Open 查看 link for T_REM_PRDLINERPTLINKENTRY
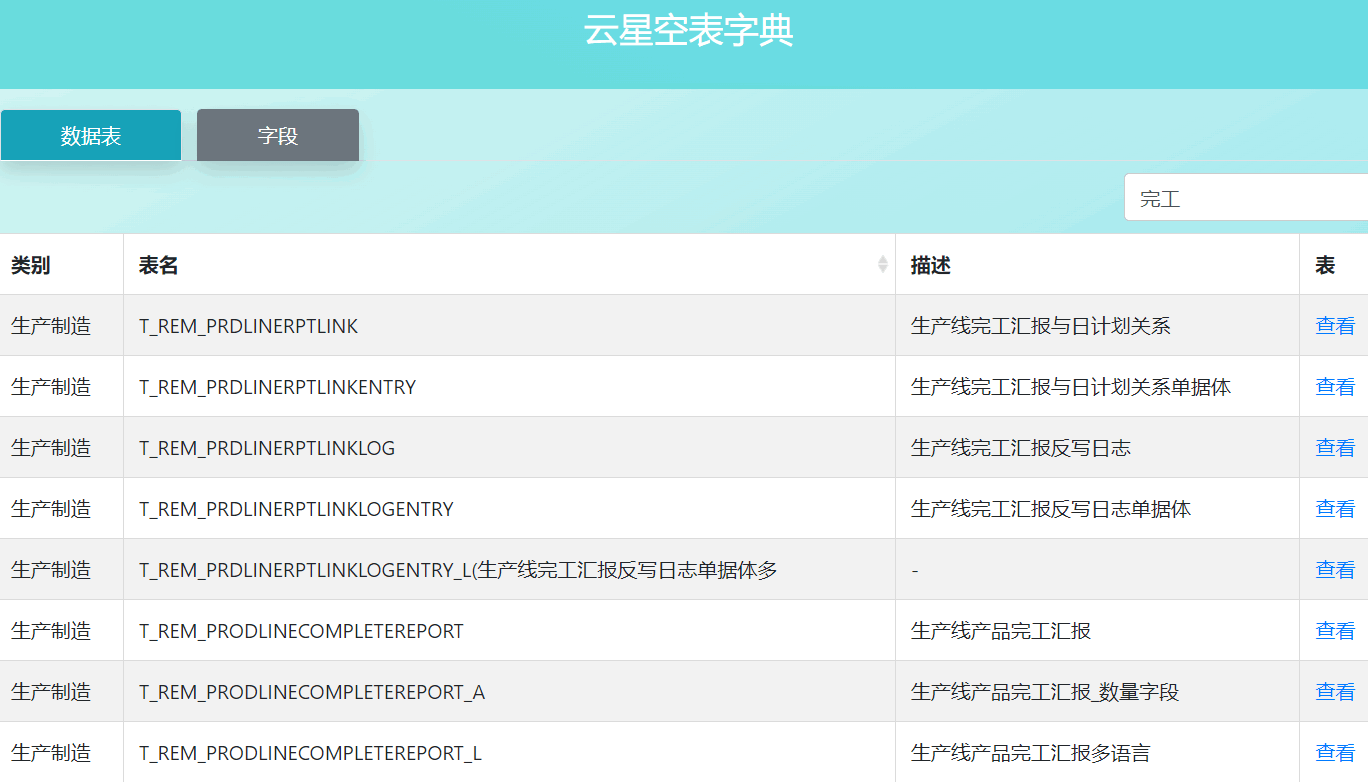Viewport: 1368px width, 782px height. pyautogui.click(x=1335, y=387)
